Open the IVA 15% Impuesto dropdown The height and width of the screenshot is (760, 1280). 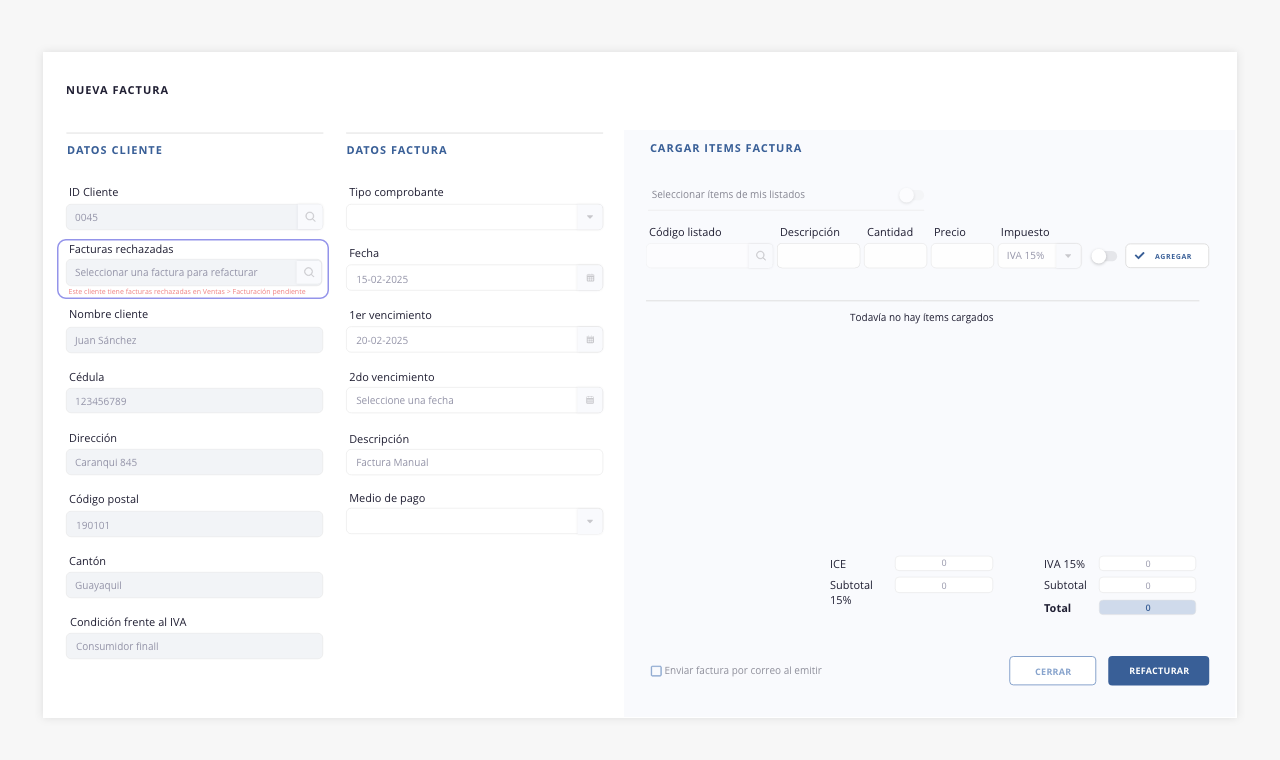1040,256
